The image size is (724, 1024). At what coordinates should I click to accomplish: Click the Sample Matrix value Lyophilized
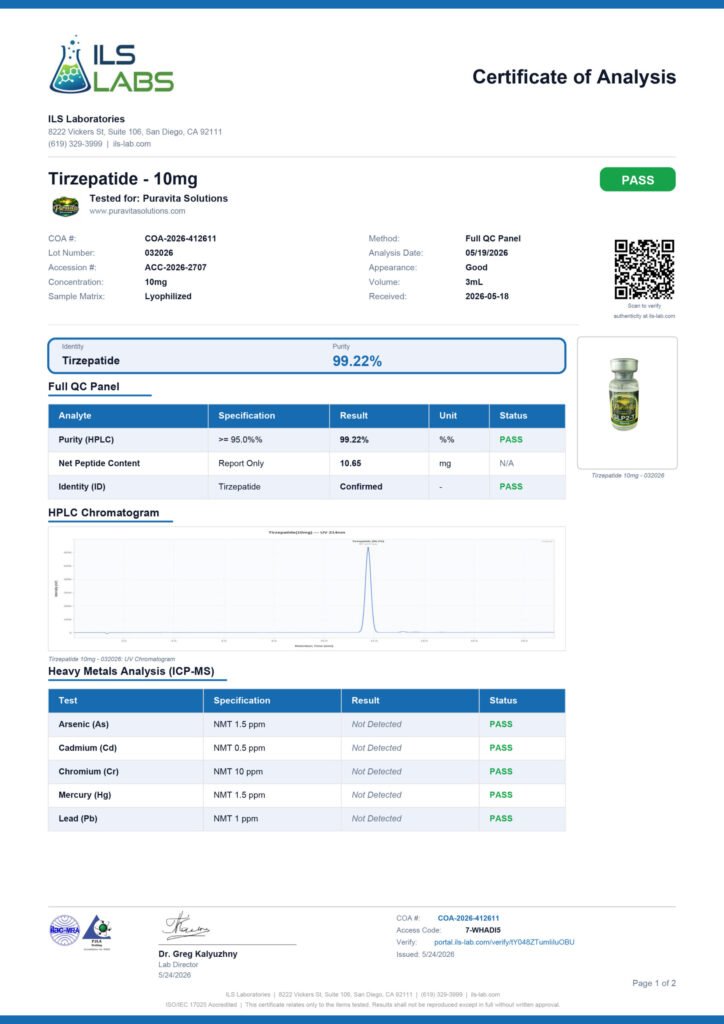(168, 296)
